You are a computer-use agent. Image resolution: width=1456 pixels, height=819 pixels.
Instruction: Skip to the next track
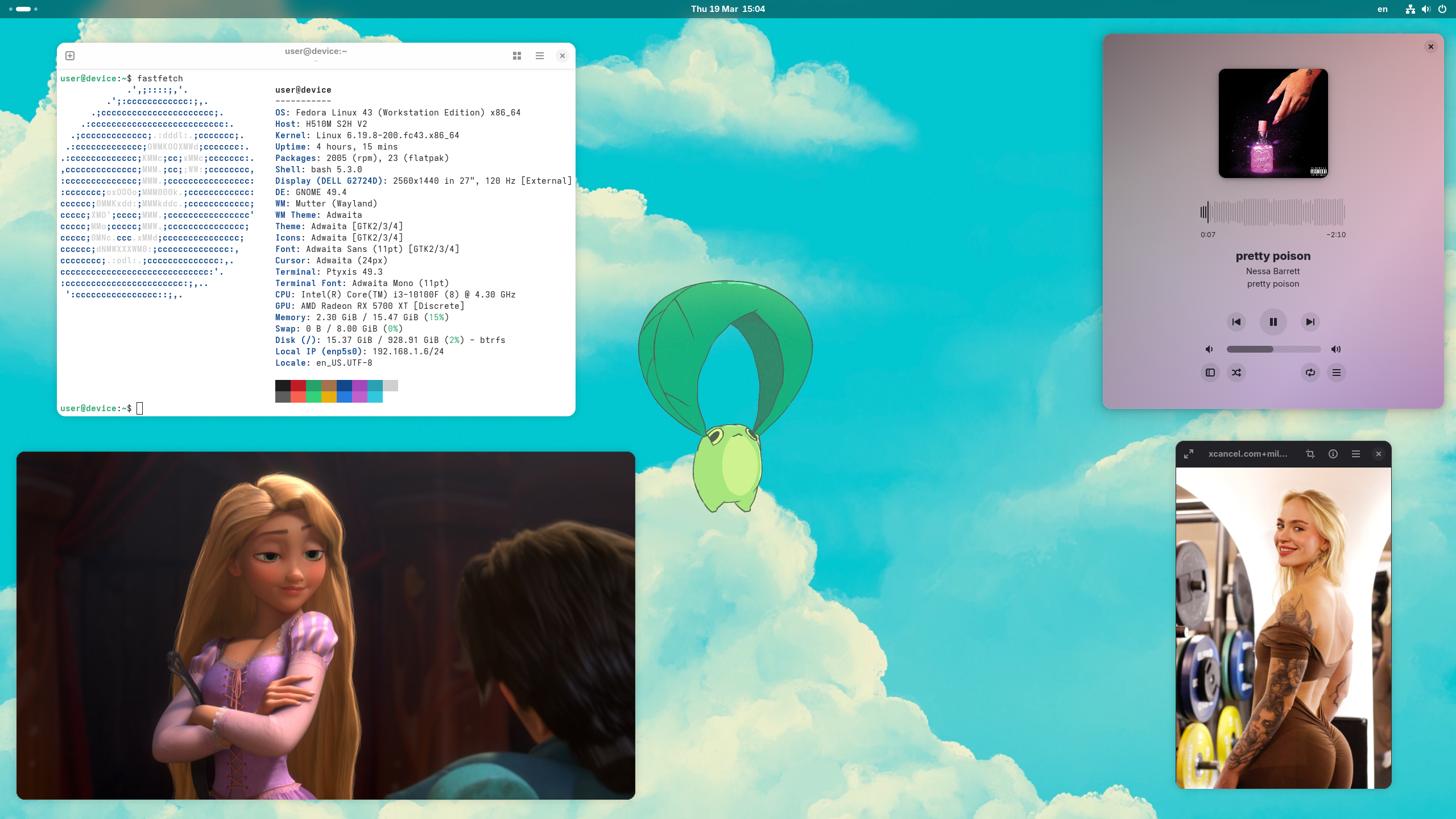pos(1310,322)
